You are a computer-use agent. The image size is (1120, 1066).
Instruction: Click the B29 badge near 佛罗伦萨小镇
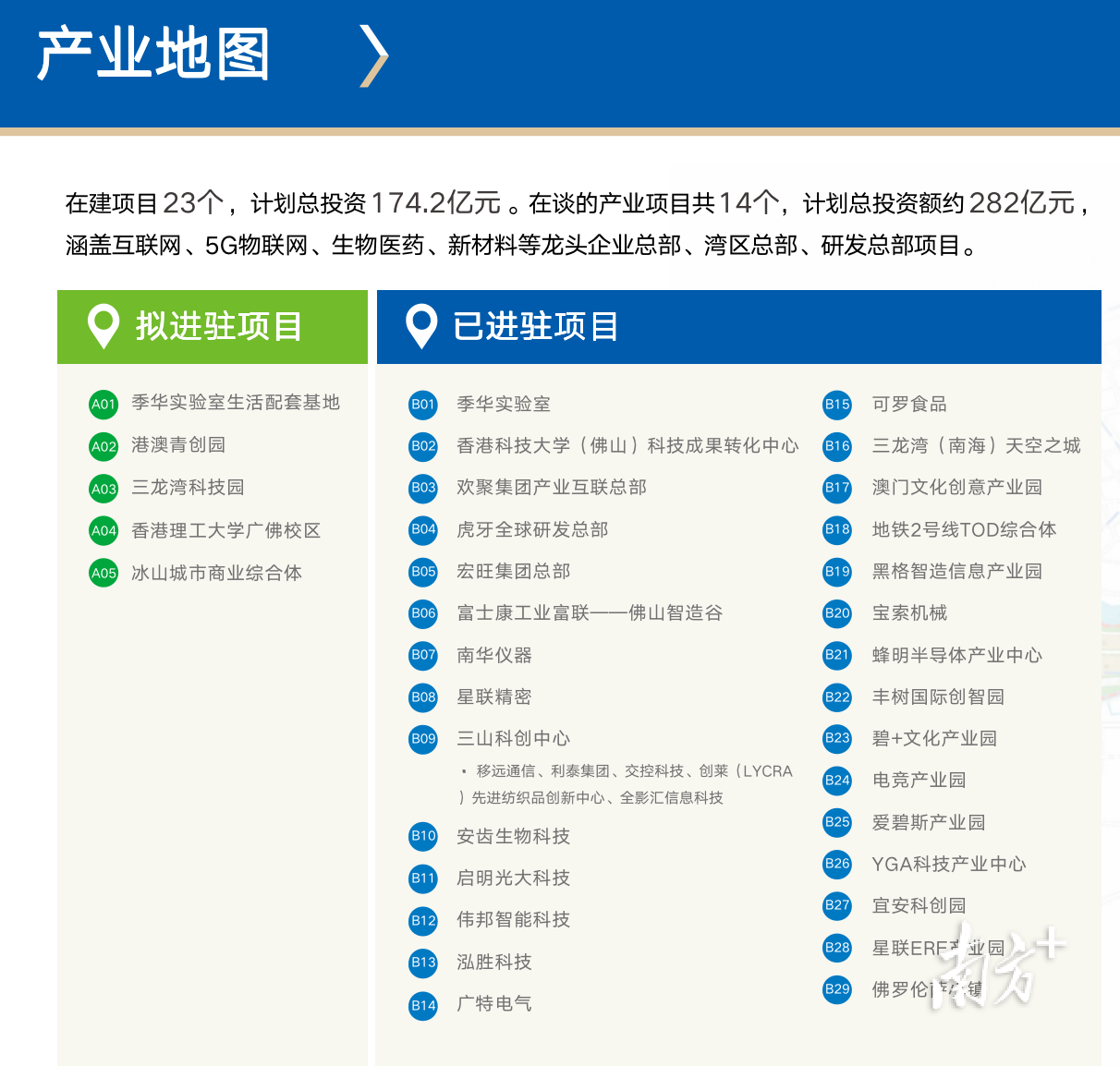click(836, 990)
